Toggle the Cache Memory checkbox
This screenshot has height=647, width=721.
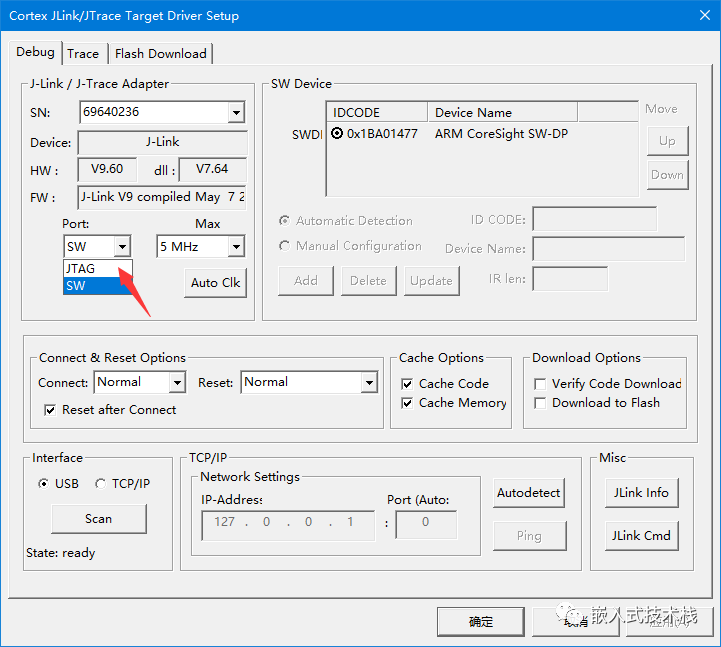(x=407, y=403)
